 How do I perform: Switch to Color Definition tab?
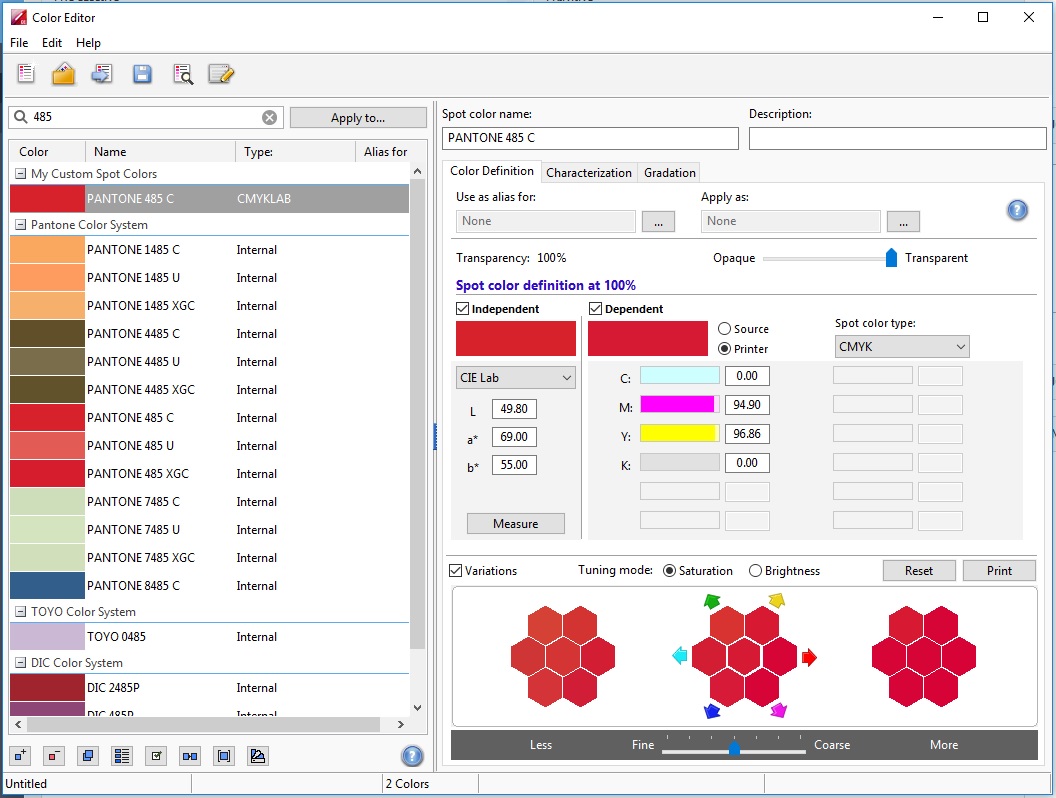[x=492, y=171]
